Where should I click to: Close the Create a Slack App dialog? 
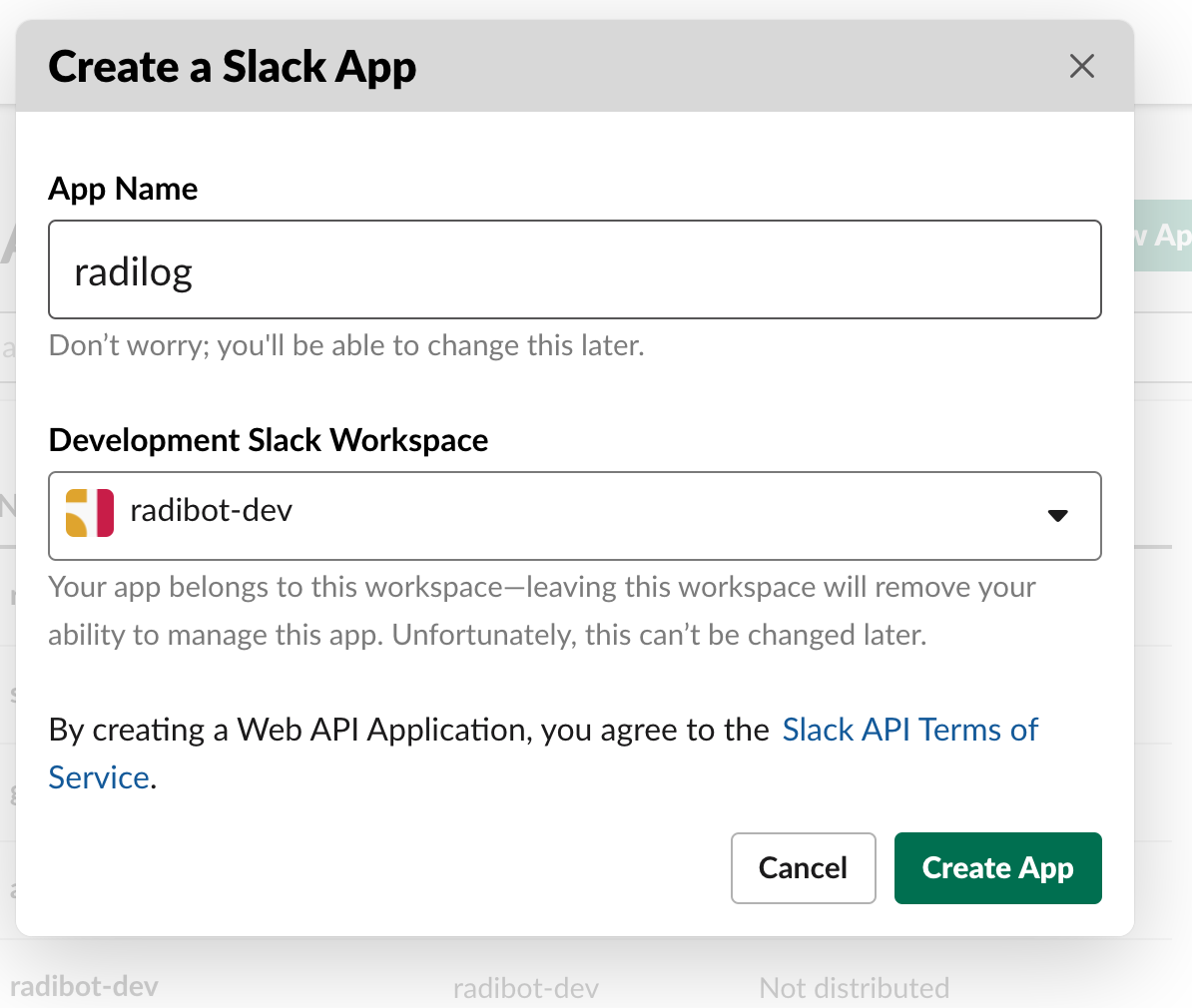(1082, 67)
